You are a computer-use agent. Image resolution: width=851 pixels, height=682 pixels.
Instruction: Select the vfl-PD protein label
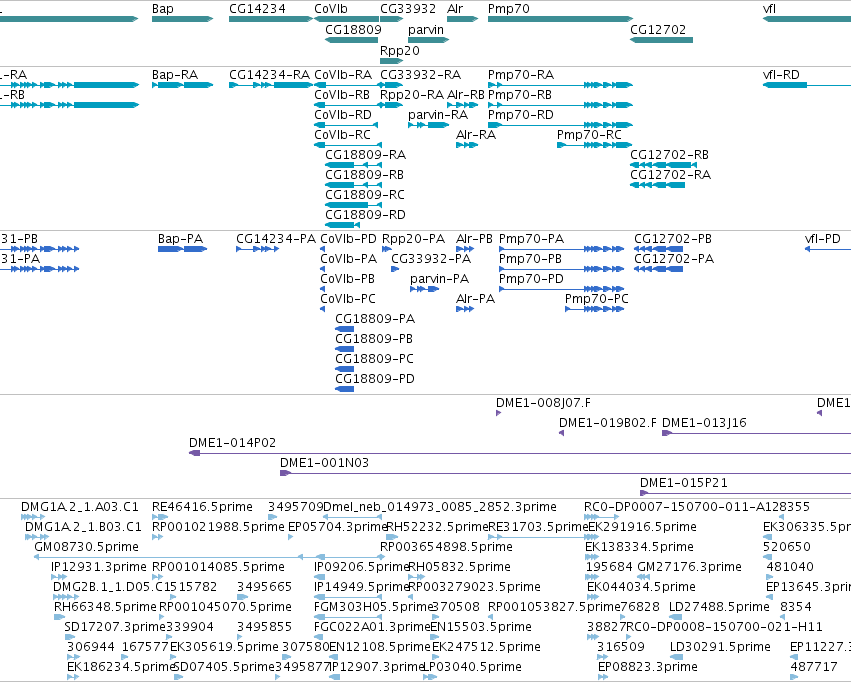(823, 239)
